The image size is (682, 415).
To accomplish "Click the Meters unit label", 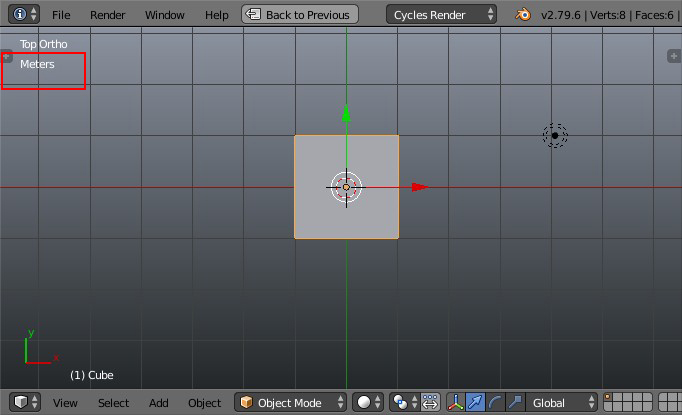I will coord(37,64).
